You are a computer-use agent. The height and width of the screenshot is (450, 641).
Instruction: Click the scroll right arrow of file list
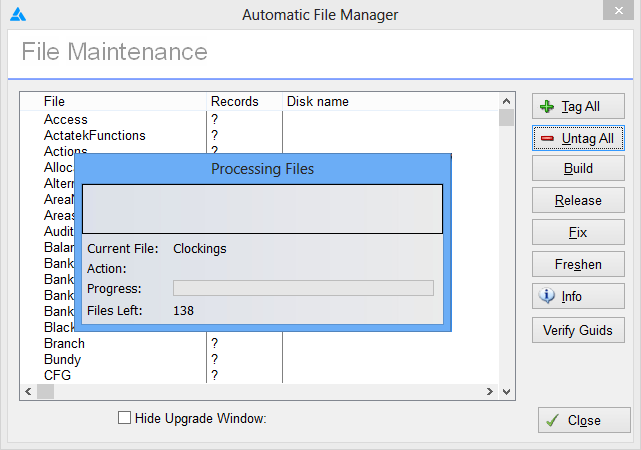pos(489,392)
